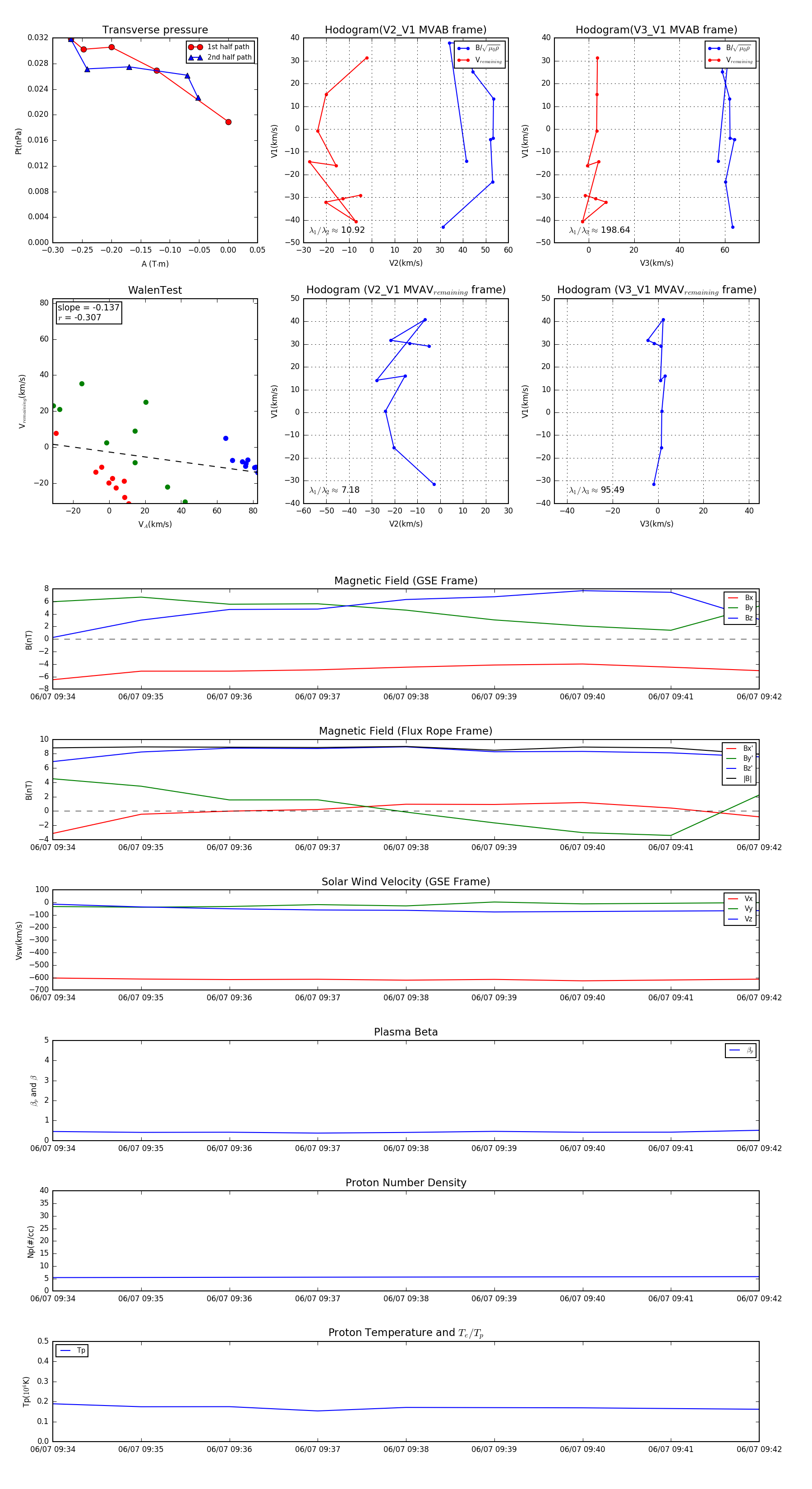Click V2(km/s) x-axis label of MVAB hodogram
The height and width of the screenshot is (1489, 812).
pyautogui.click(x=406, y=263)
